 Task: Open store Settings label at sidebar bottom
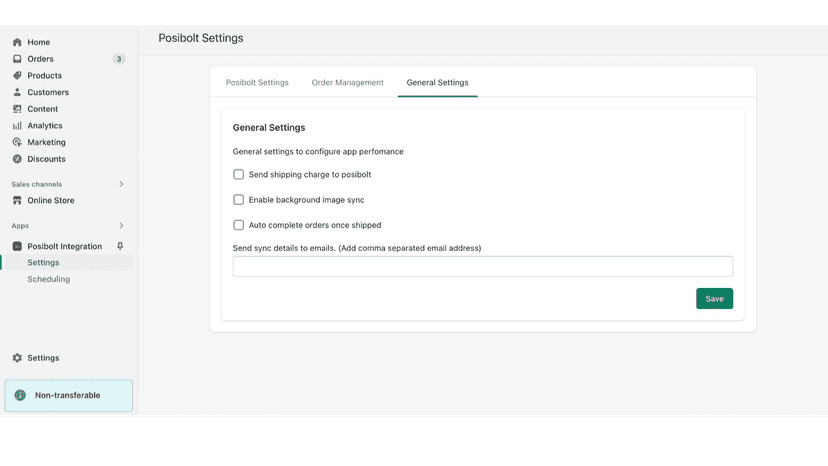pos(43,358)
